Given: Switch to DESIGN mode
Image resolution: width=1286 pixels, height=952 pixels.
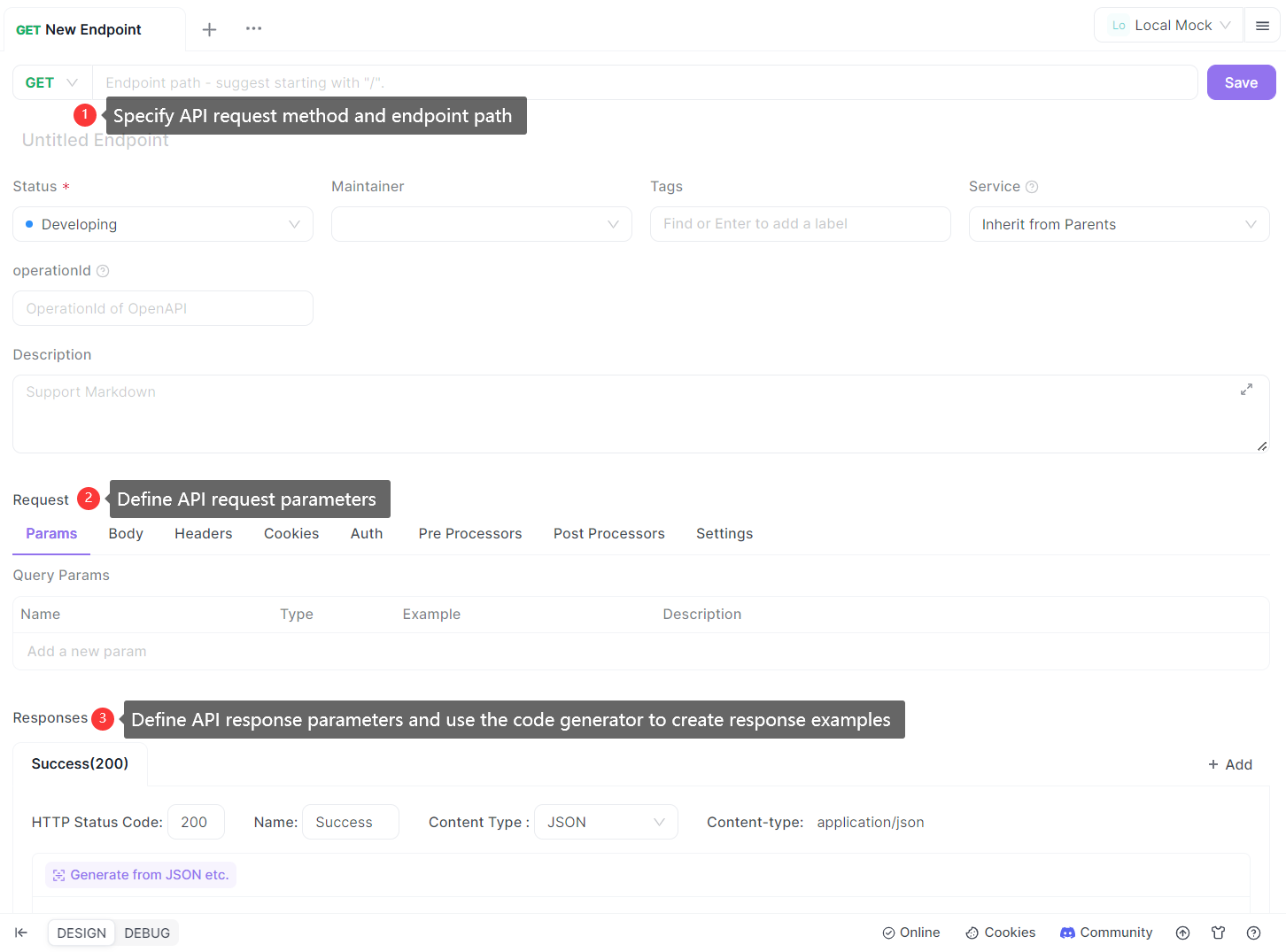Looking at the screenshot, I should click(81, 933).
